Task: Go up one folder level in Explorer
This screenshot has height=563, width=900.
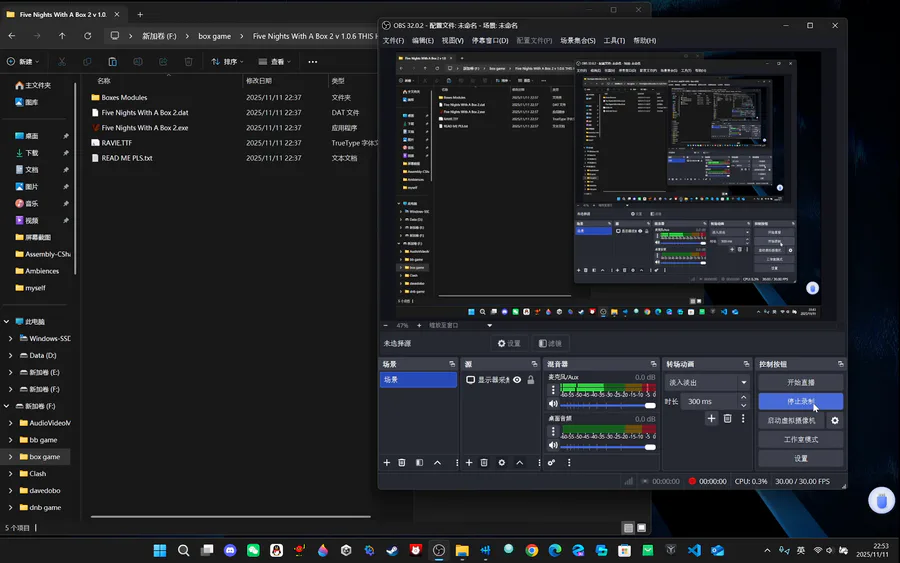Action: 62,36
